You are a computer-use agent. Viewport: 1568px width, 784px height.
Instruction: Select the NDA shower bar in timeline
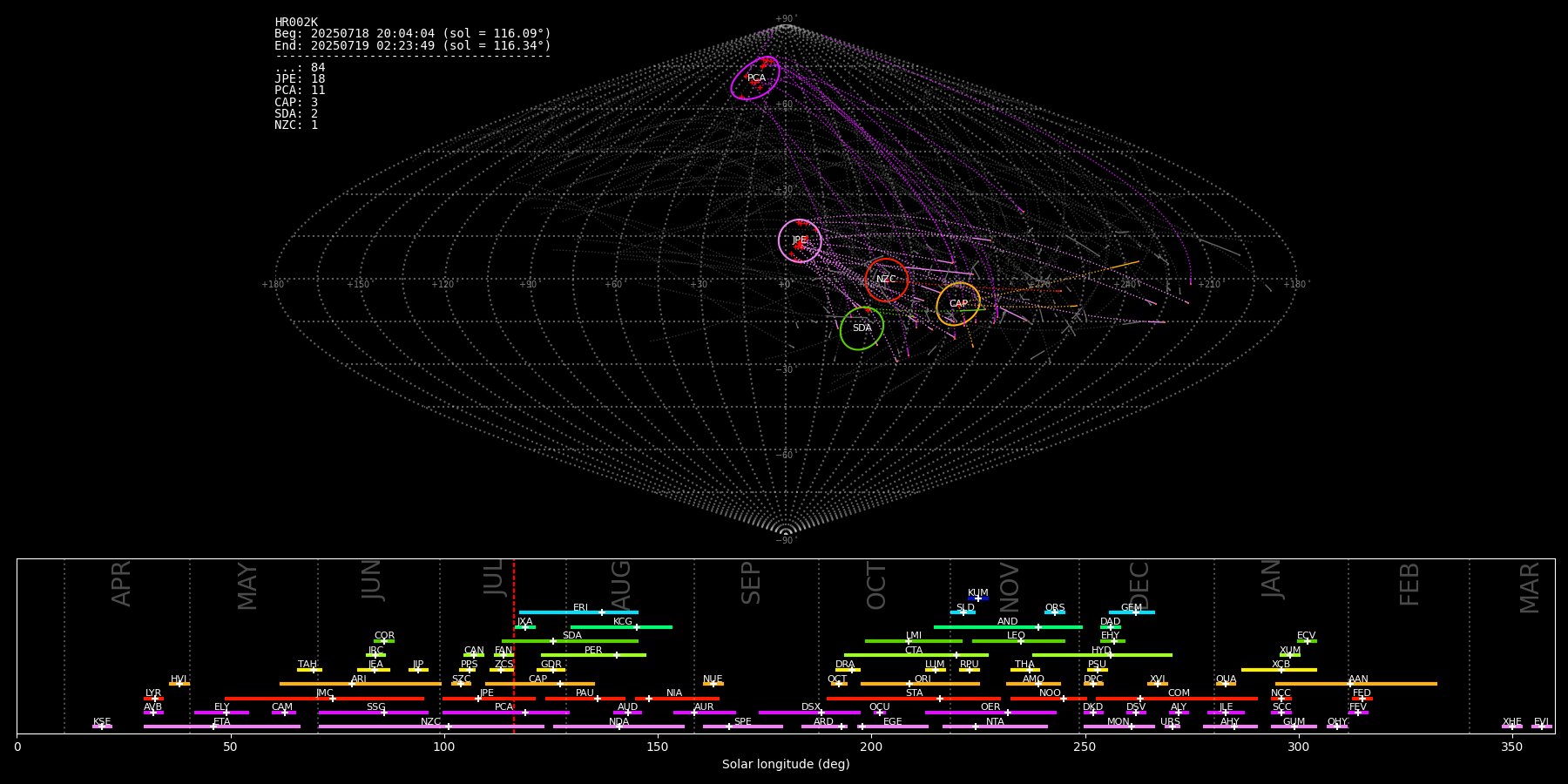click(619, 727)
